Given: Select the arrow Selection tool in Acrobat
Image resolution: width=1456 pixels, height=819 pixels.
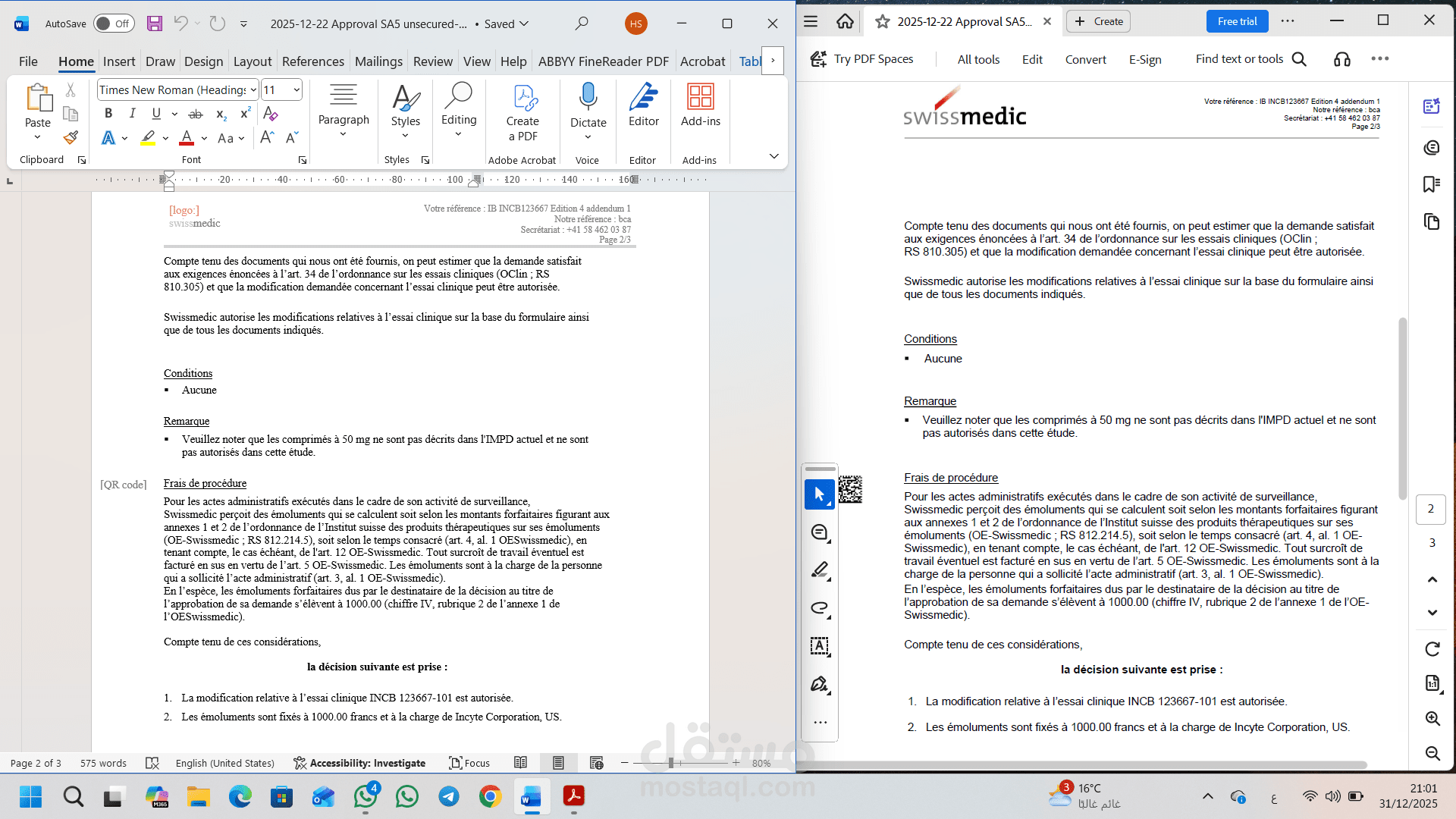Looking at the screenshot, I should 819,494.
